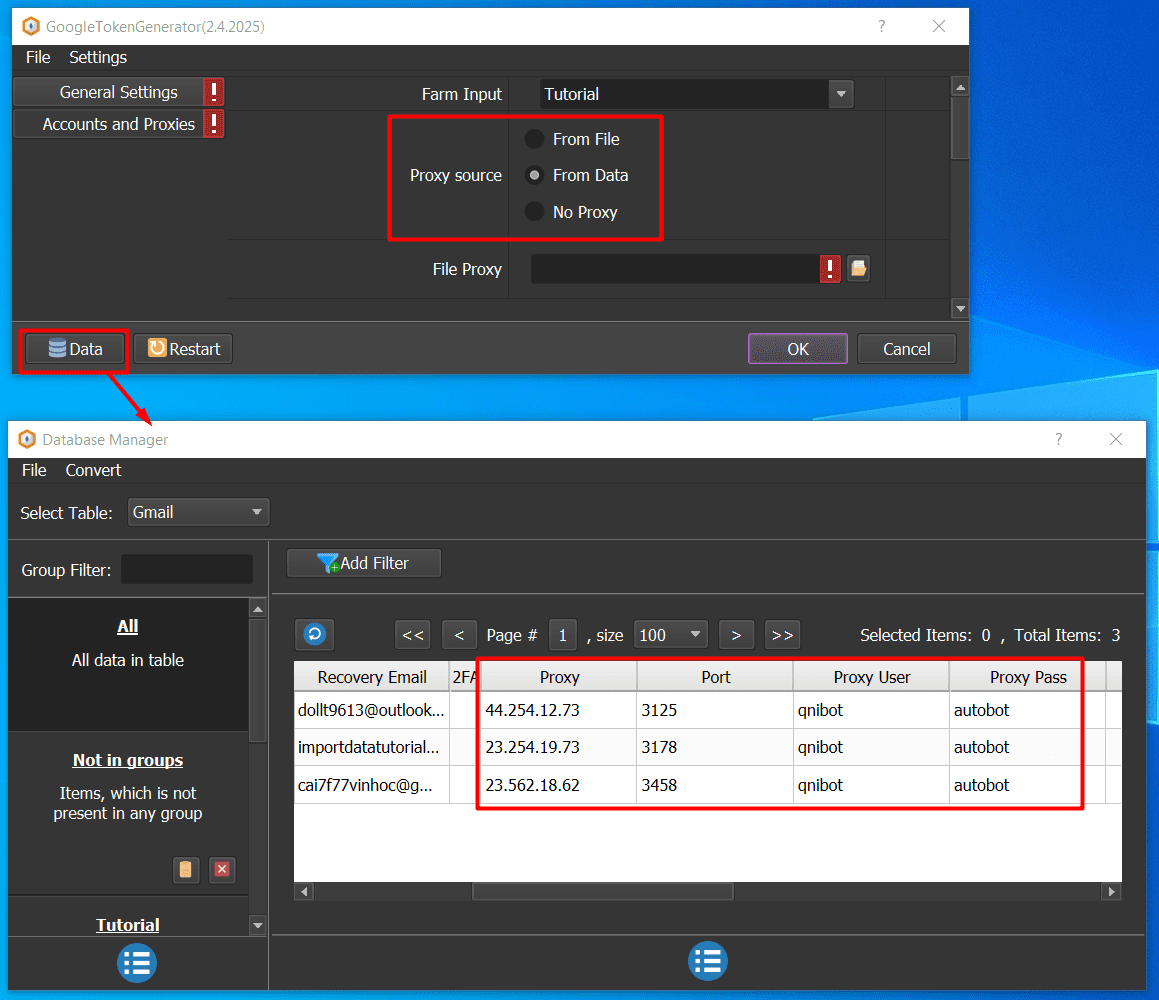The height and width of the screenshot is (1000, 1159).
Task: Go to previous page button
Action: 459,635
